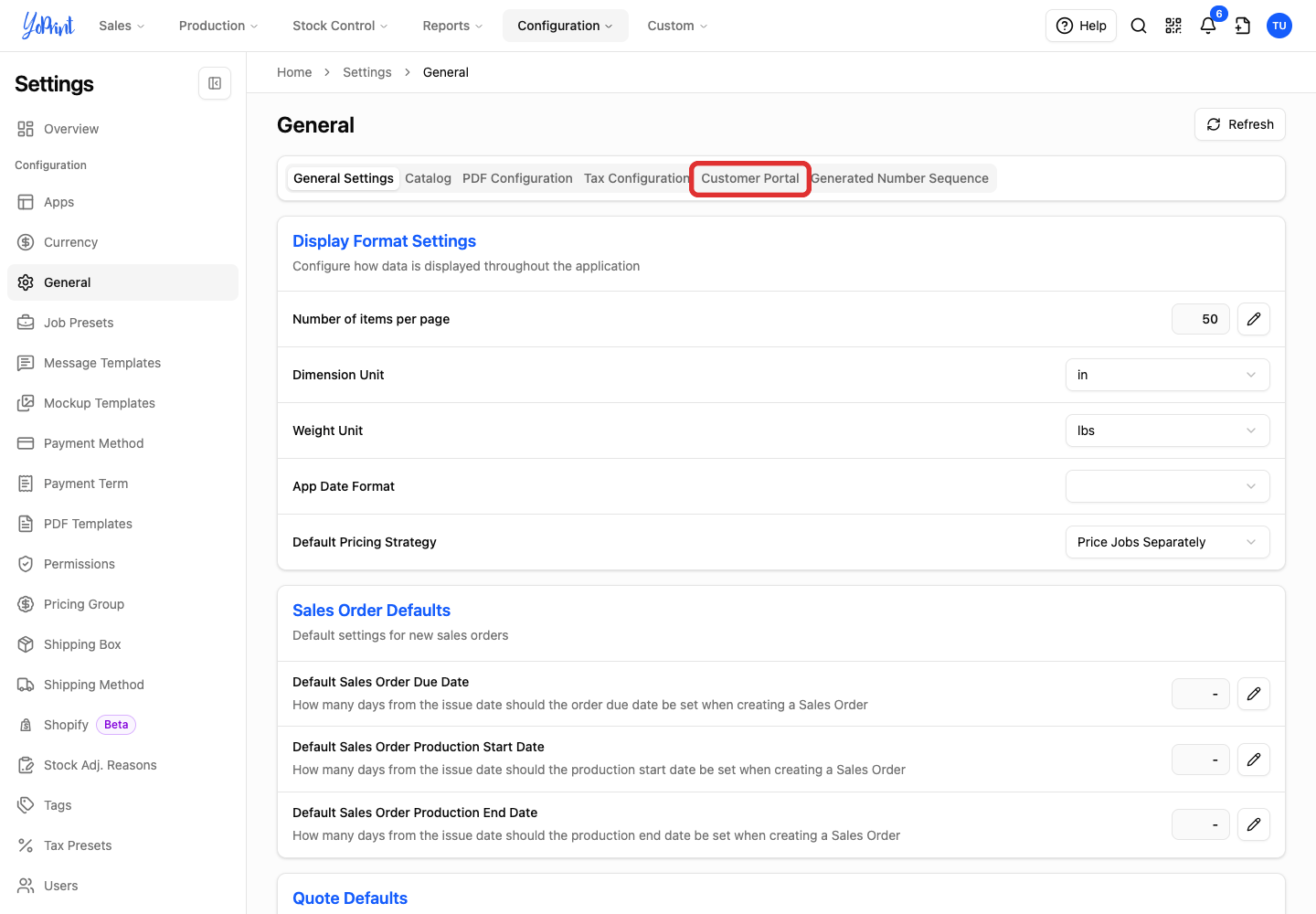The width and height of the screenshot is (1316, 914).
Task: Click the Help button
Action: pos(1081,26)
